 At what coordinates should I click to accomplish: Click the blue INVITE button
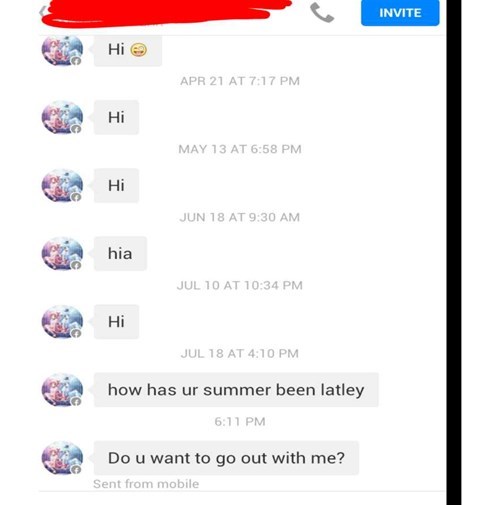[x=400, y=13]
